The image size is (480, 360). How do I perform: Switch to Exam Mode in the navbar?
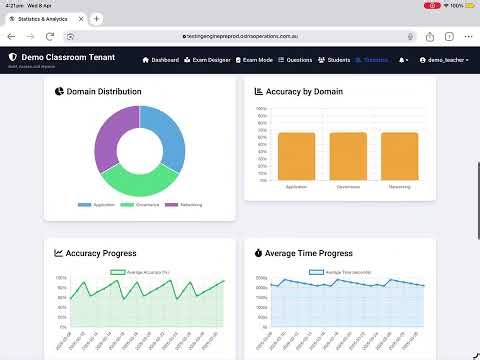[x=254, y=60]
